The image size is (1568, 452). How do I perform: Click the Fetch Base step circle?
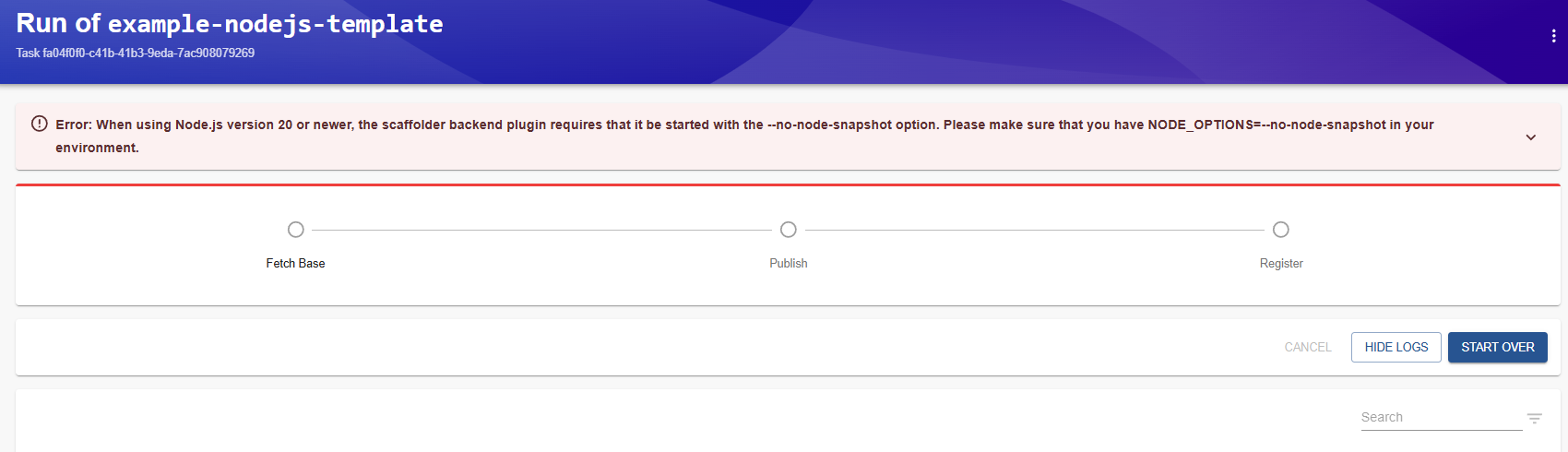(295, 230)
